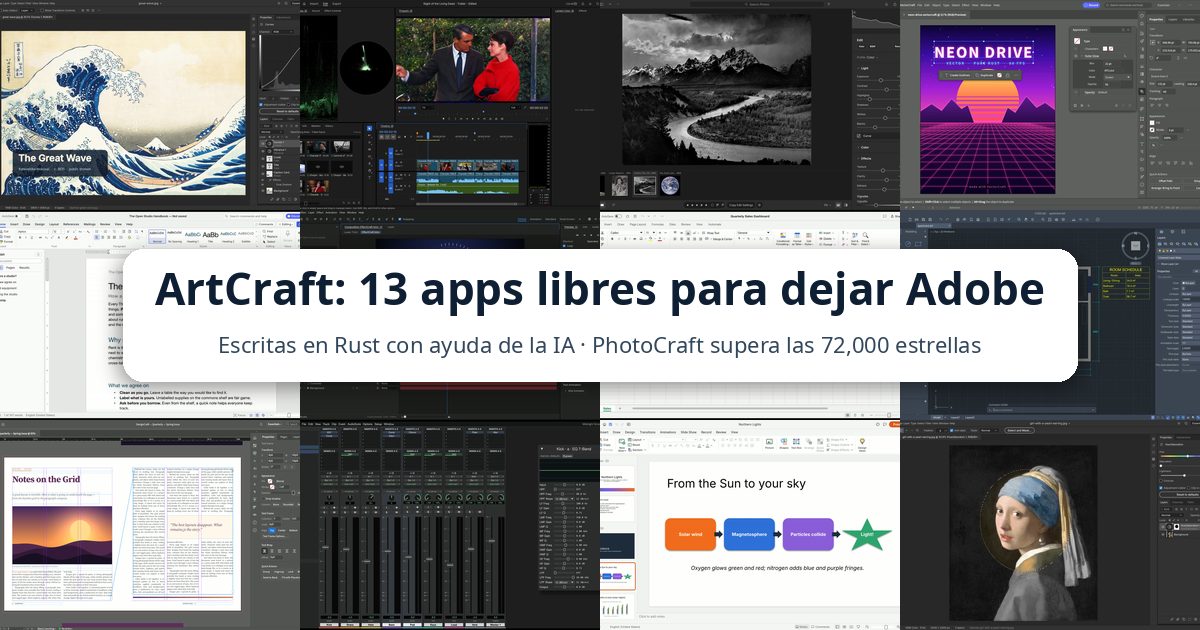Open Merge & Center dropdown in the spreadsheet
Viewport: 1200px width, 630px height.
720,239
